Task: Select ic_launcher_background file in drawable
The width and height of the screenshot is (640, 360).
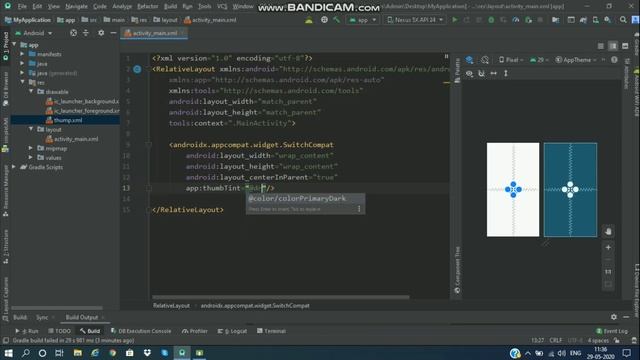Action: 82,101
